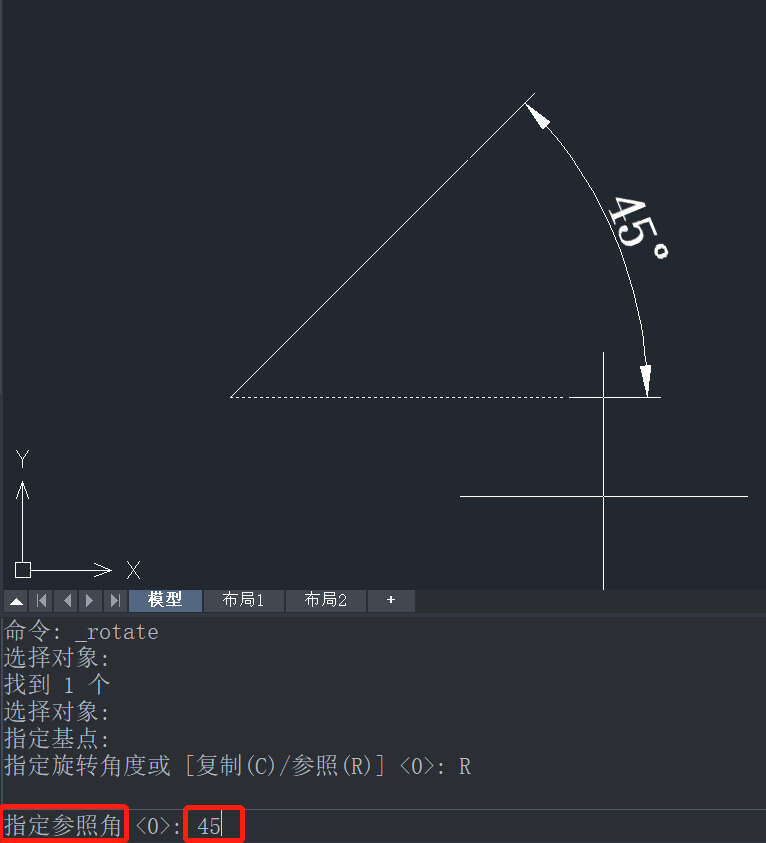Click the 指定参照角 prompt label

(63, 825)
